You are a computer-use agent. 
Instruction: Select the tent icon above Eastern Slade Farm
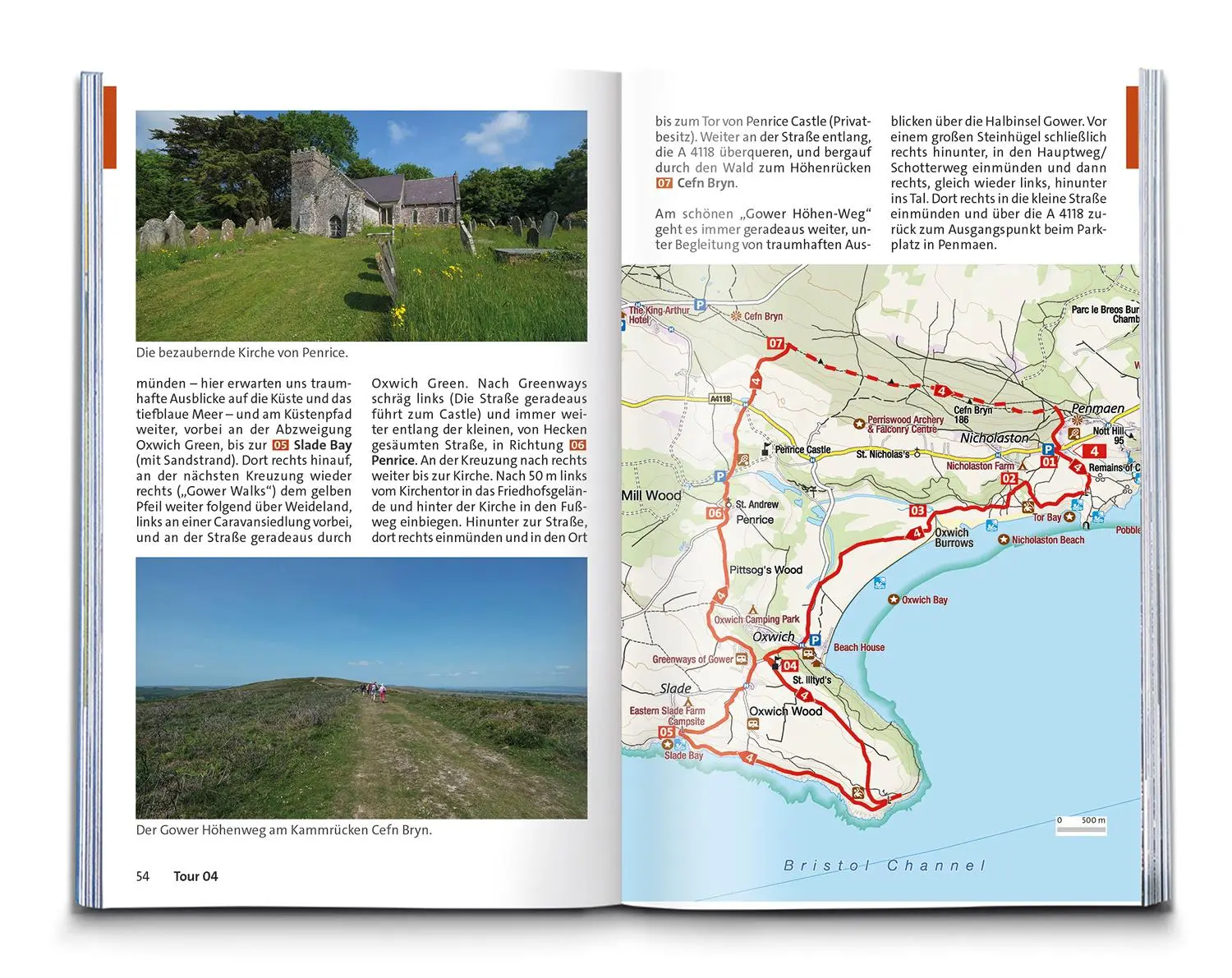pos(688,702)
